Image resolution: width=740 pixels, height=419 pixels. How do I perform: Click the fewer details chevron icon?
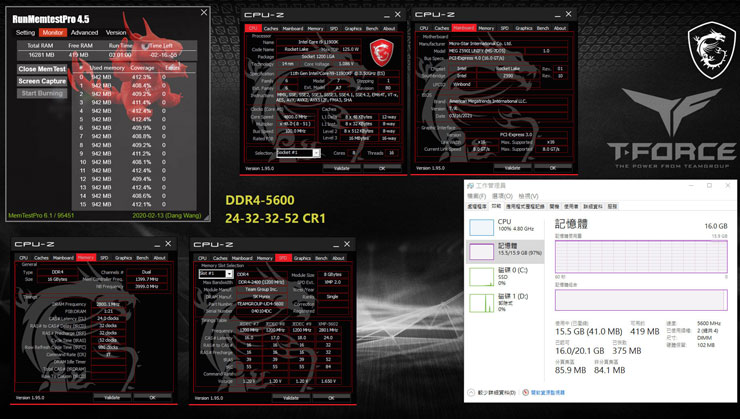click(x=471, y=392)
